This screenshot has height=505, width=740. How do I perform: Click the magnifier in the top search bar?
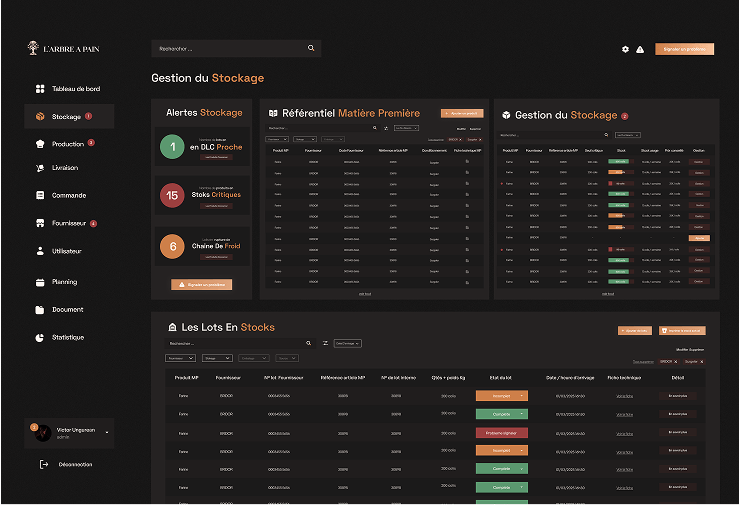[311, 48]
